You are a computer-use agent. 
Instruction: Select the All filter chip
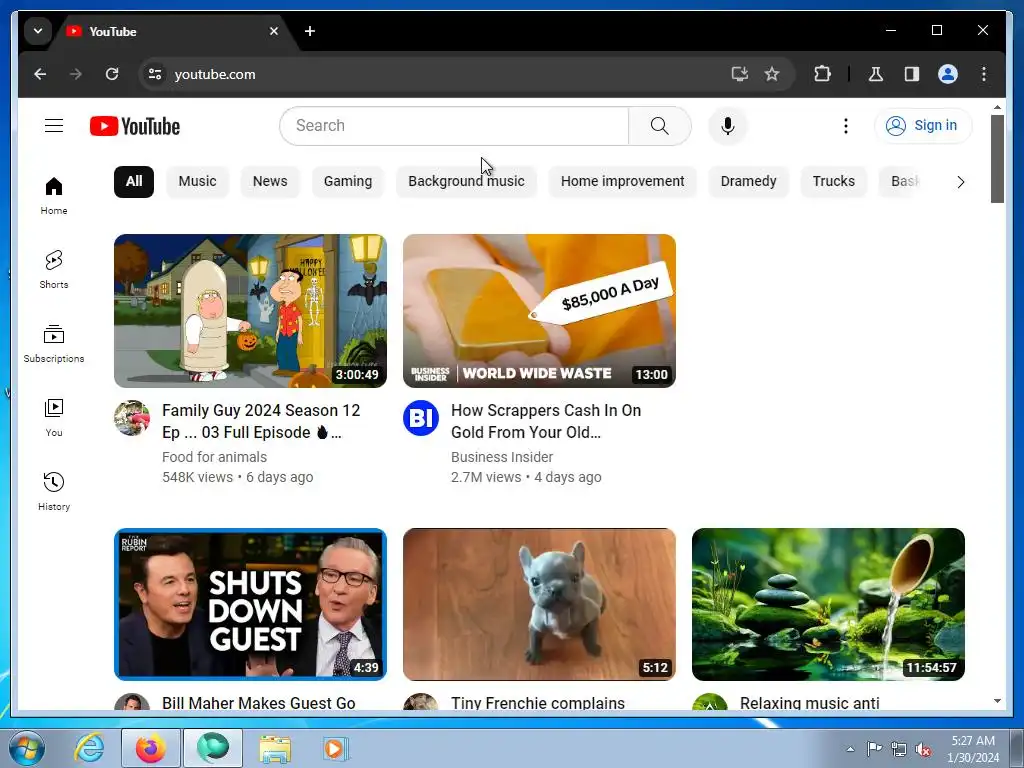point(134,181)
